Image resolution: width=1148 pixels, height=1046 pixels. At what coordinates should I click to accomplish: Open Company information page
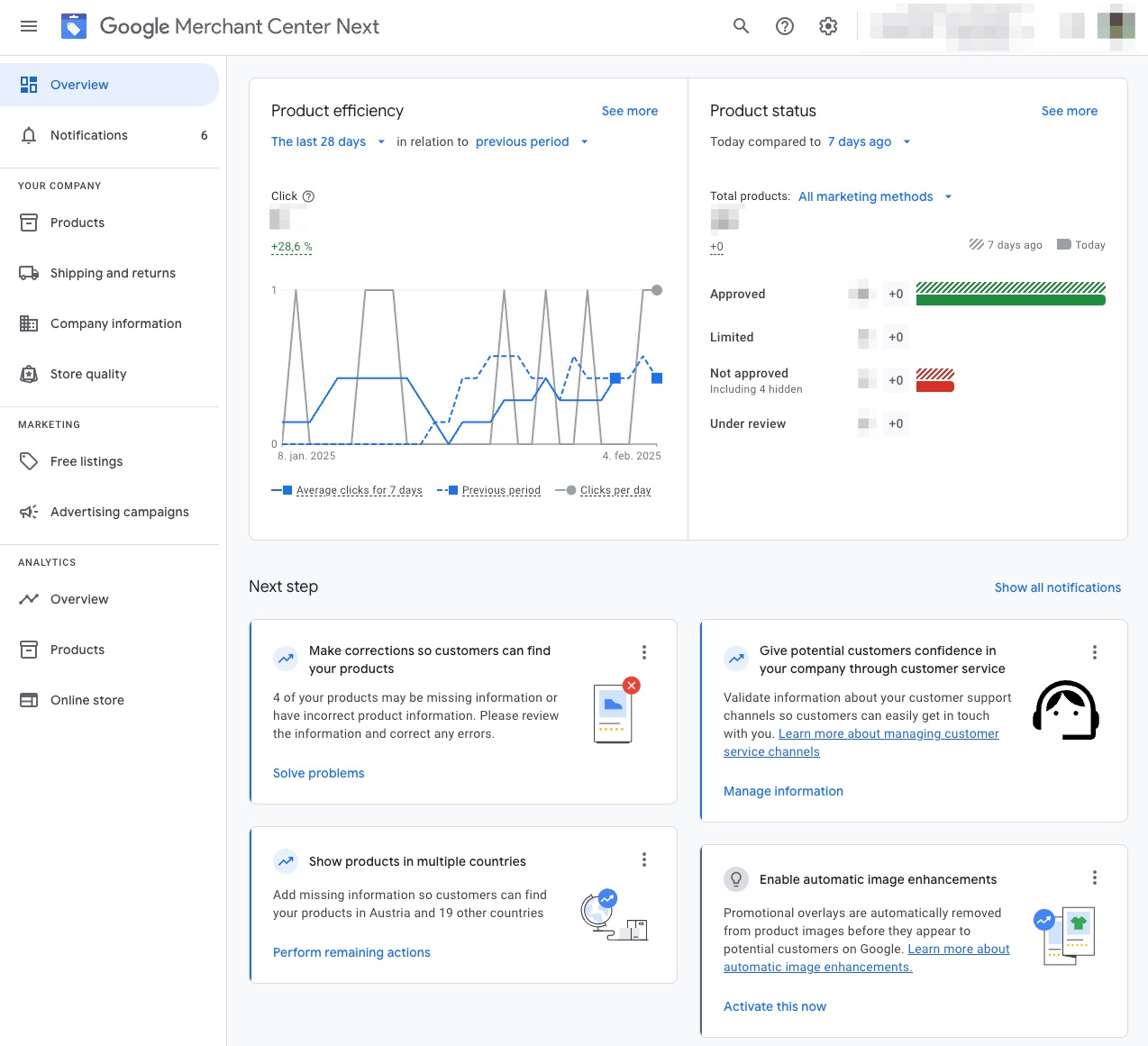109,323
